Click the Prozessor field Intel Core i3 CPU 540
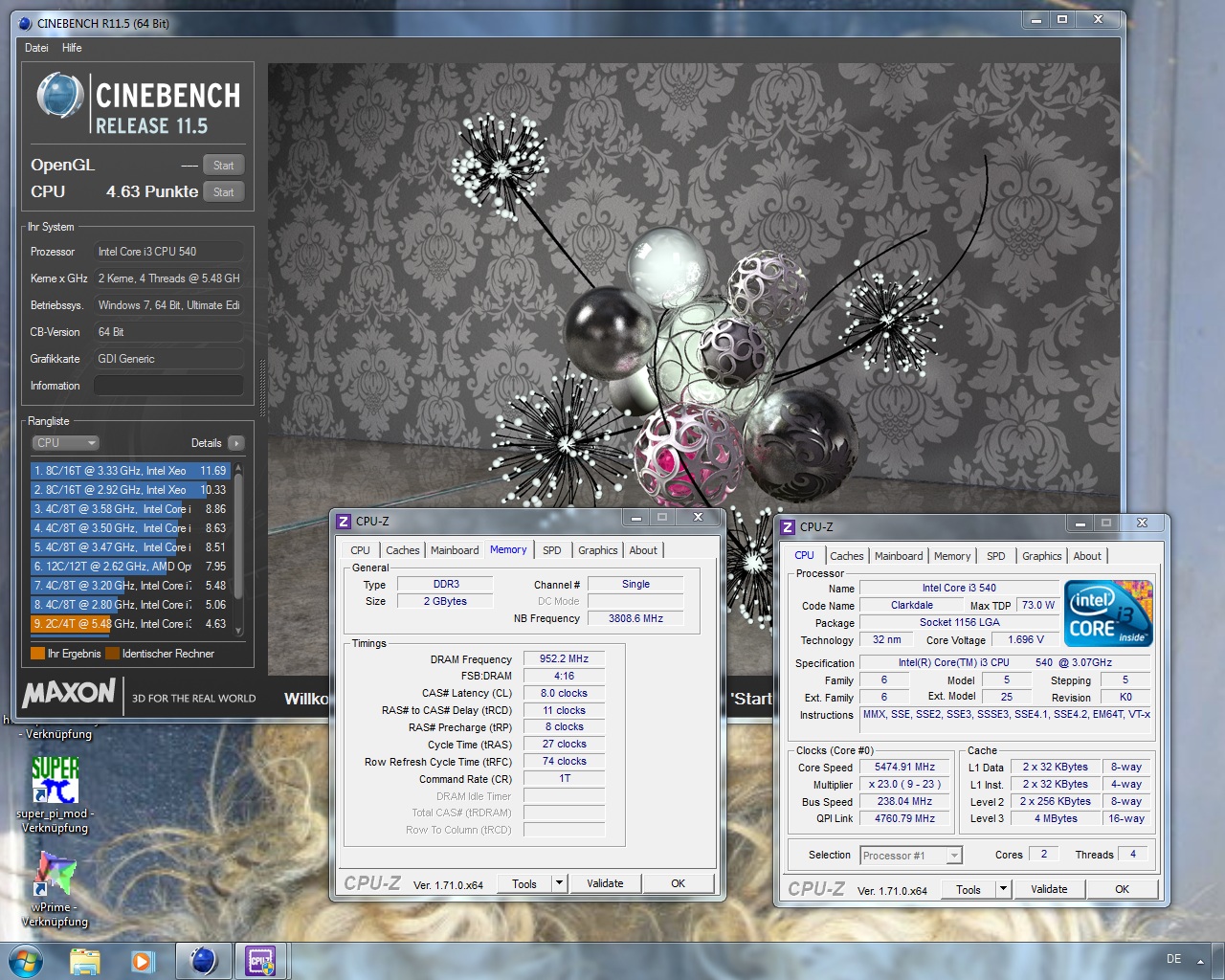This screenshot has width=1225, height=980. [168, 252]
